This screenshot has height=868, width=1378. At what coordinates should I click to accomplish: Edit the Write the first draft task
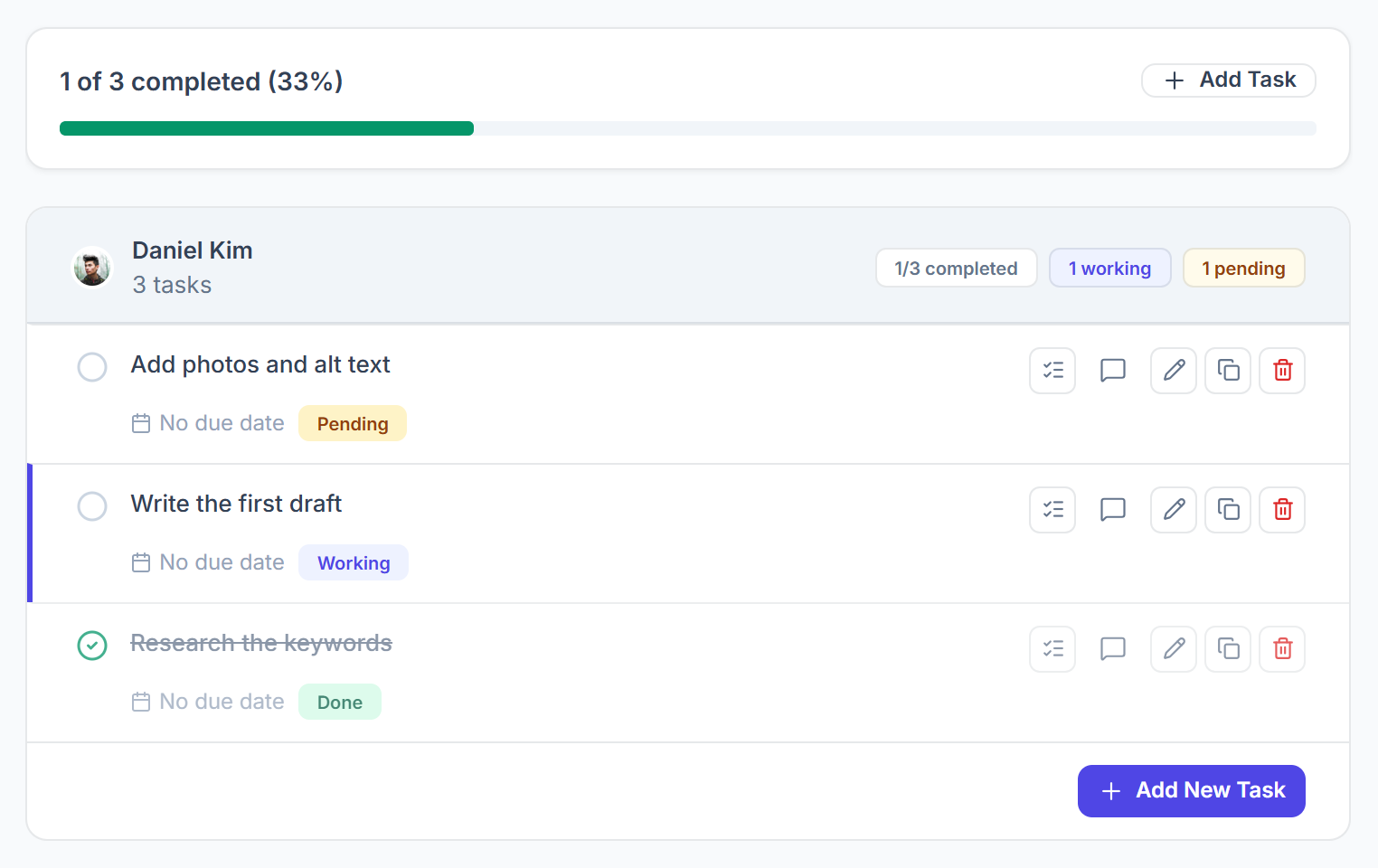pyautogui.click(x=1174, y=510)
